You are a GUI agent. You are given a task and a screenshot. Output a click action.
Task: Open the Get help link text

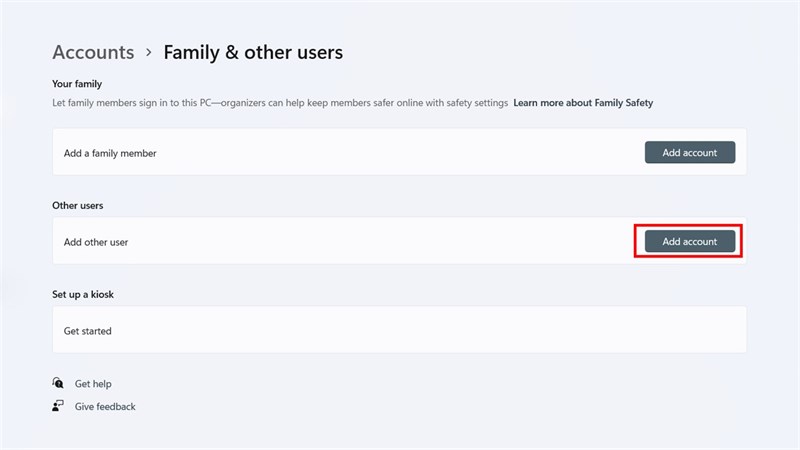tap(93, 384)
